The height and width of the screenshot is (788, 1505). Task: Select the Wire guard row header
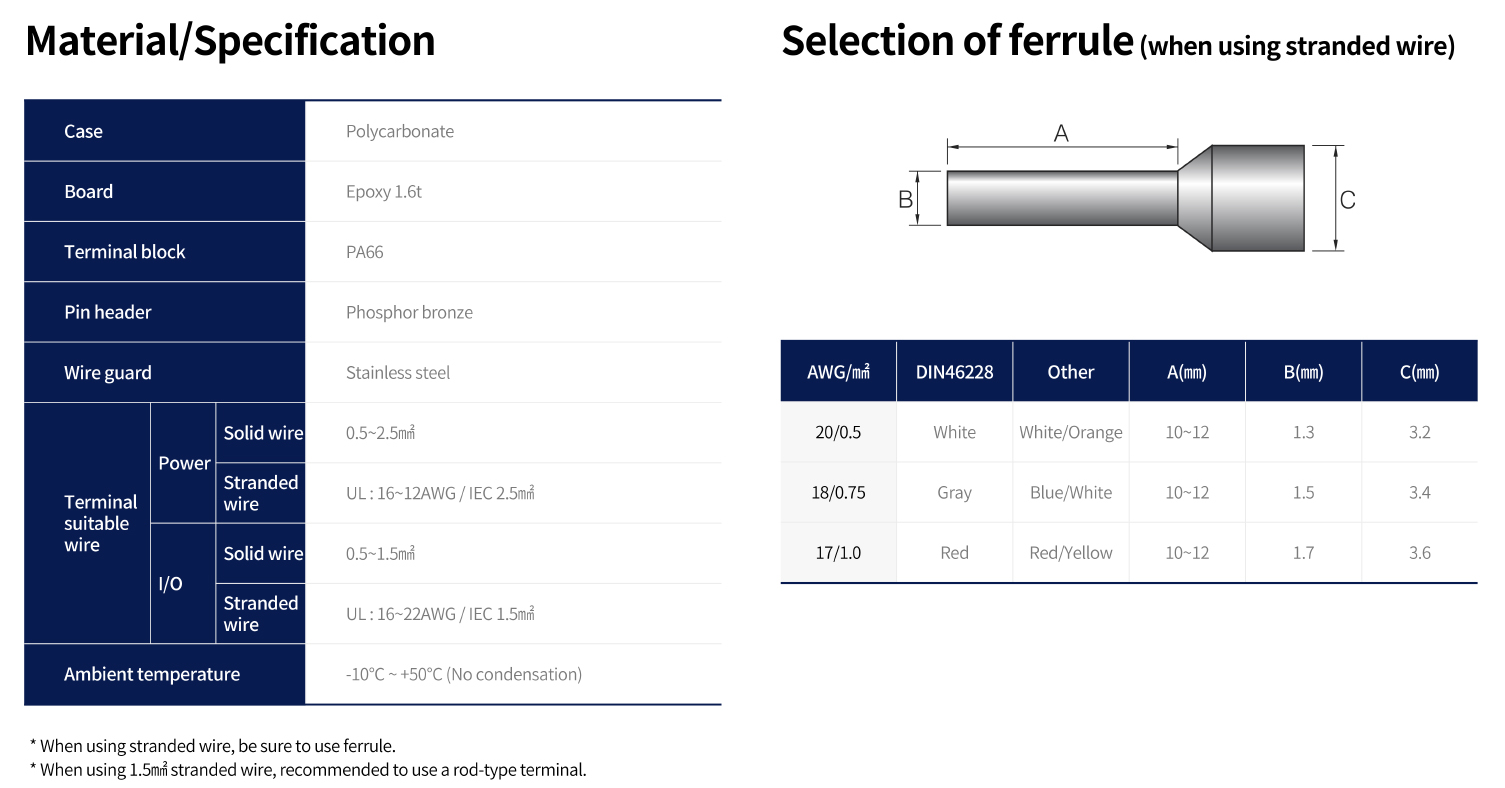tap(164, 372)
